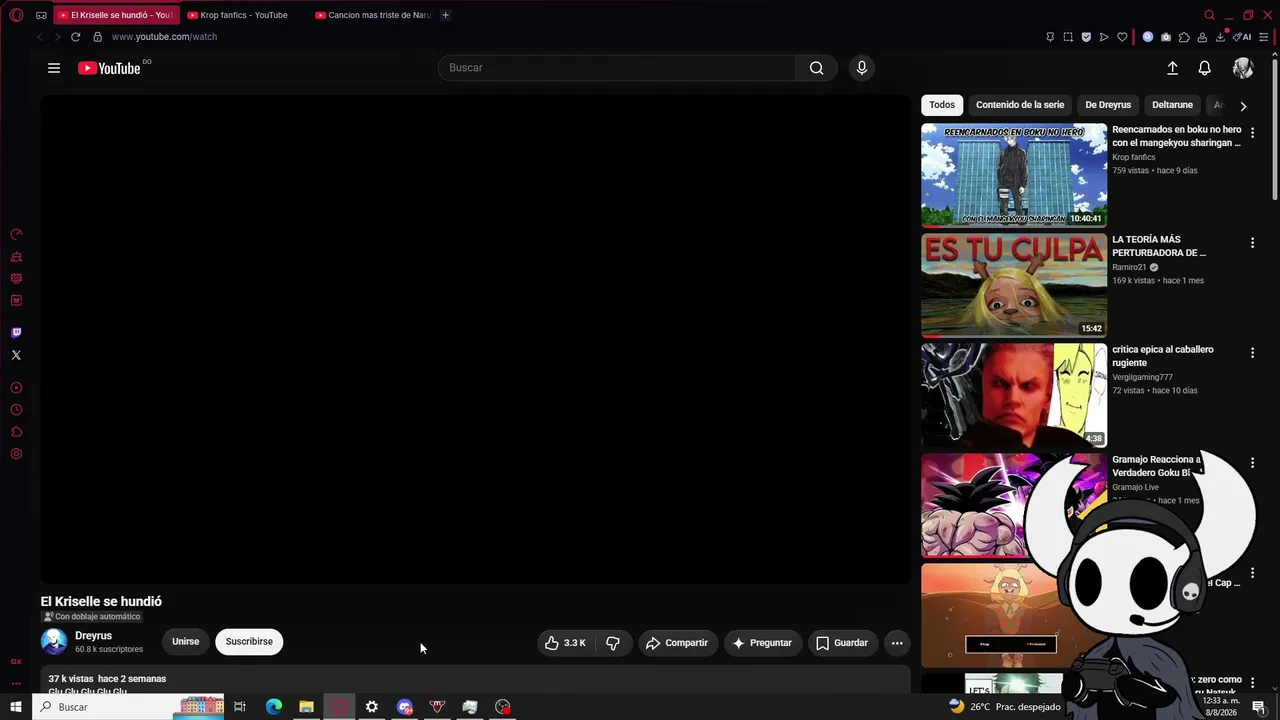1280x720 pixels.
Task: Click the Preguntar ask button
Action: tap(762, 643)
